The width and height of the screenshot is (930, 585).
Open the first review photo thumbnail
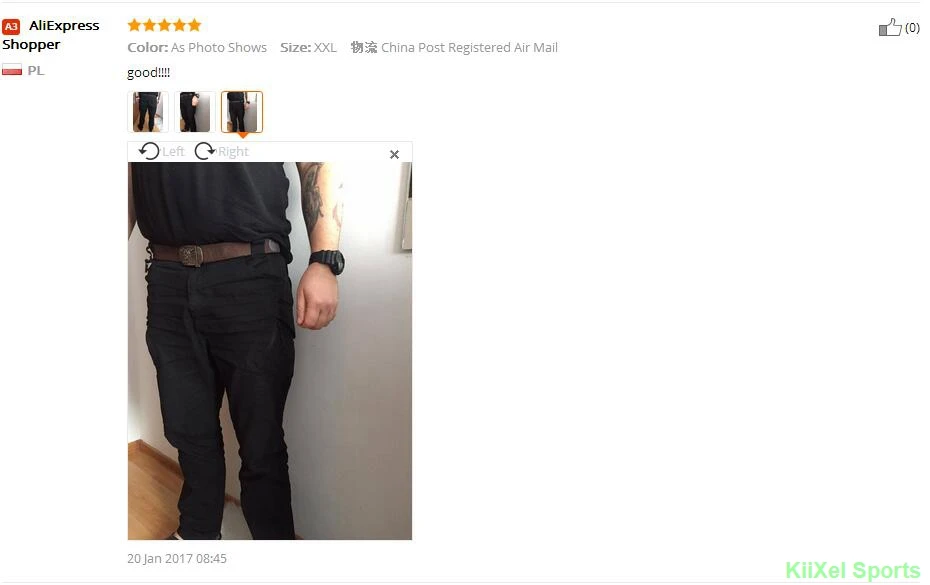pyautogui.click(x=148, y=112)
